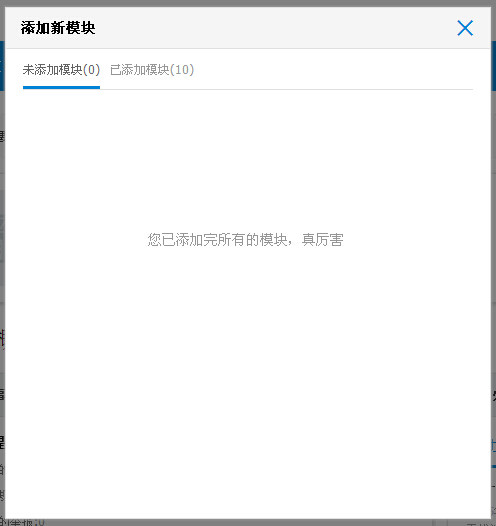Close the 添加新模块 dialog
496x526 pixels.
[465, 28]
